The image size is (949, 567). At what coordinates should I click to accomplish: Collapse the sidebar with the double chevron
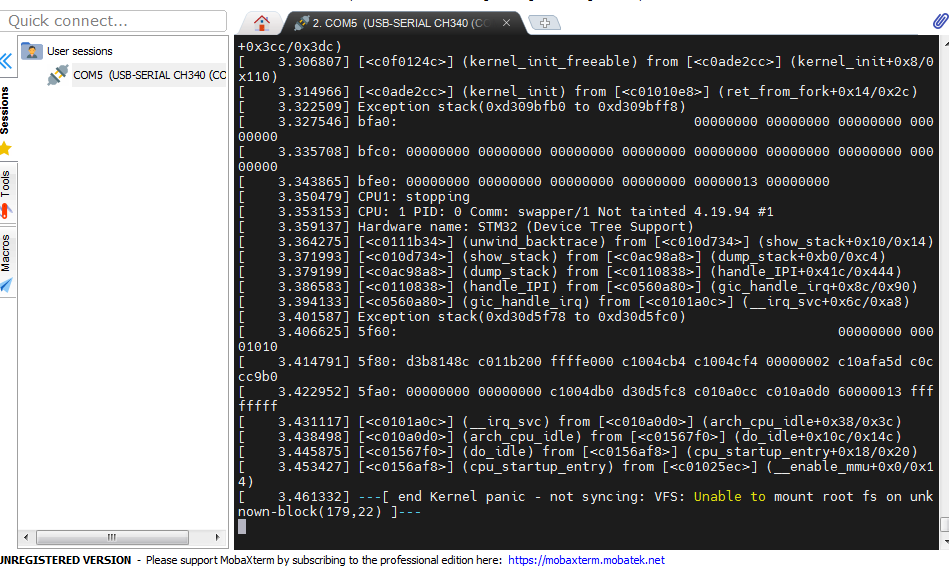coord(6,61)
